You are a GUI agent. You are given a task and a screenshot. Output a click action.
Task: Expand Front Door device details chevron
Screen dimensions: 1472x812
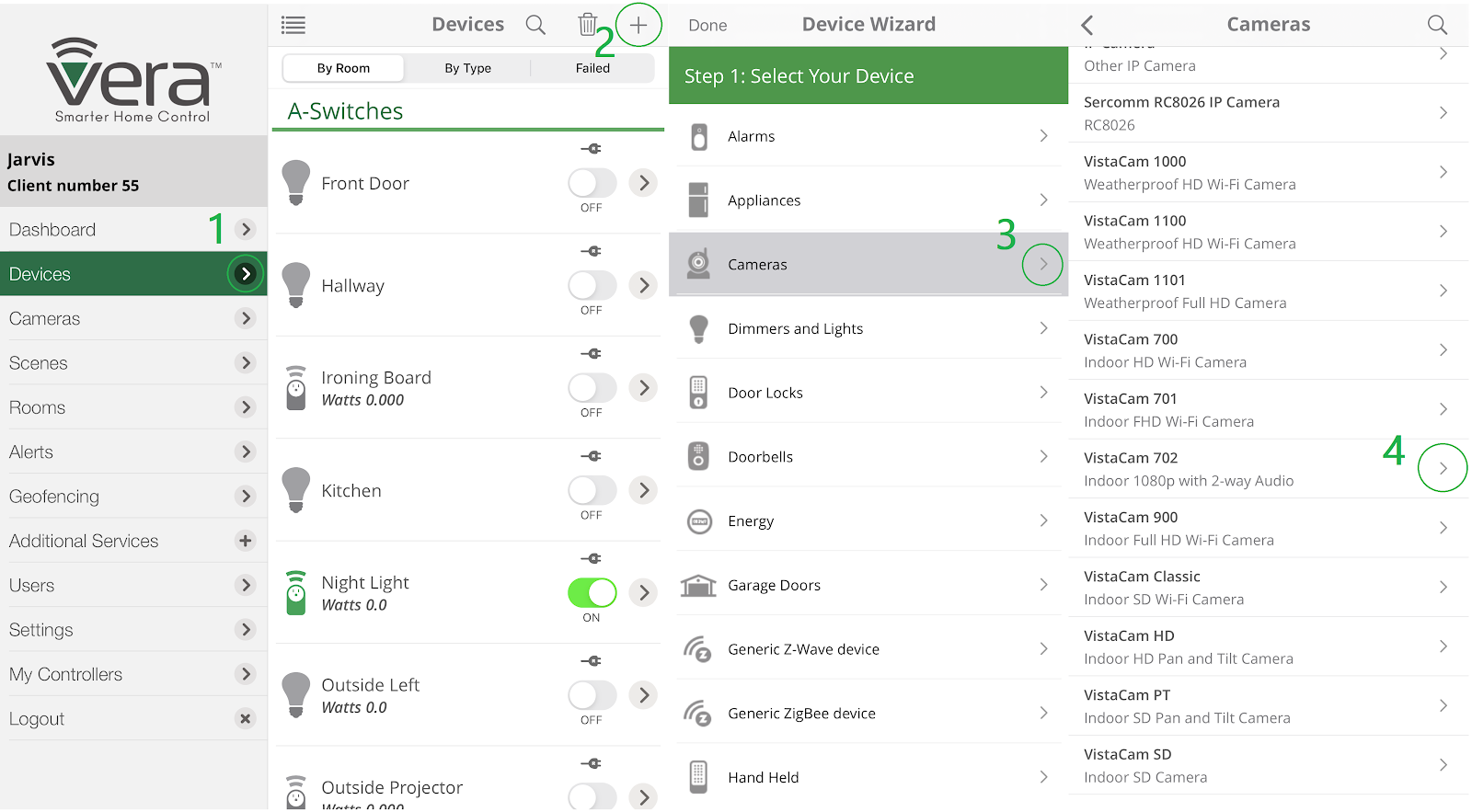644,183
